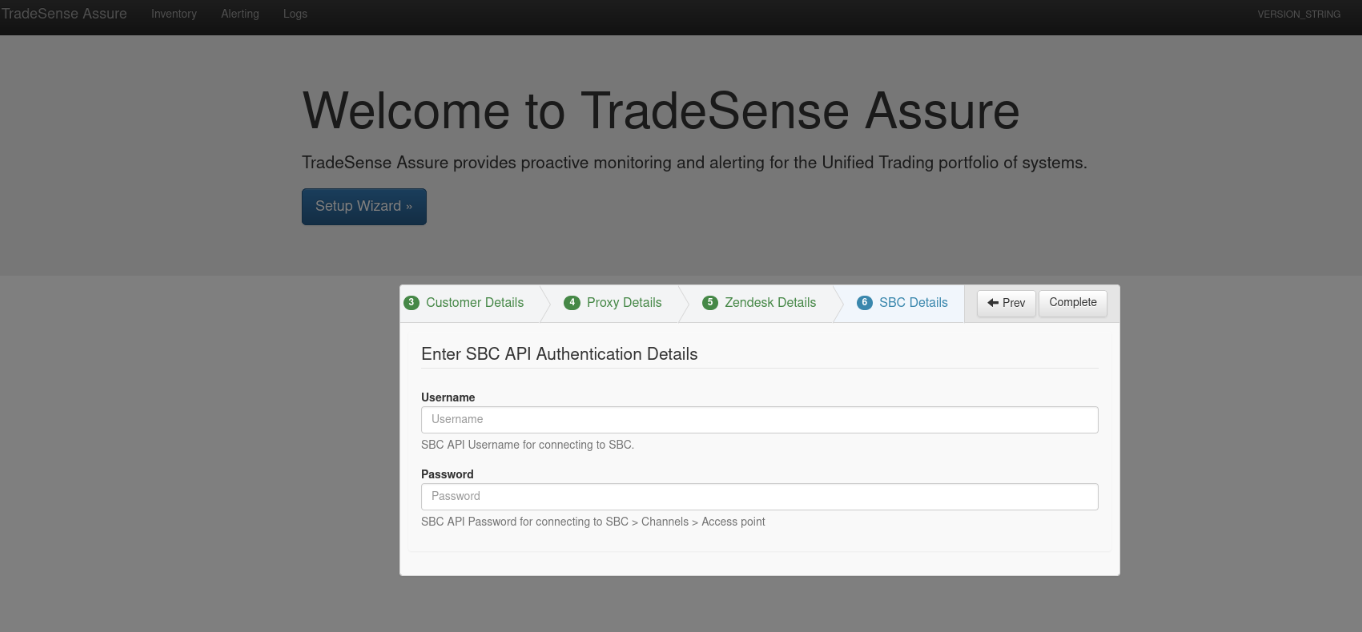
Task: Click the step 6 number badge
Action: point(865,302)
